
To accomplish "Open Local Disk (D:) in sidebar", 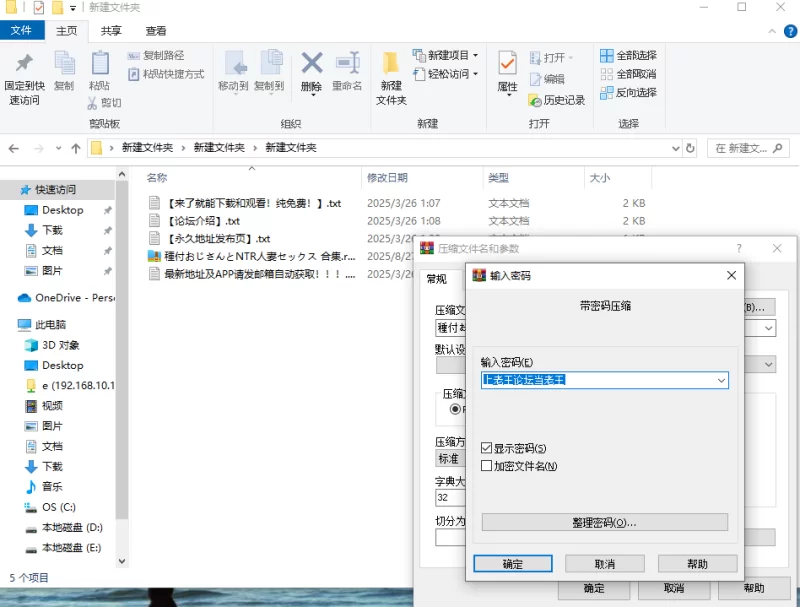I will (71, 527).
